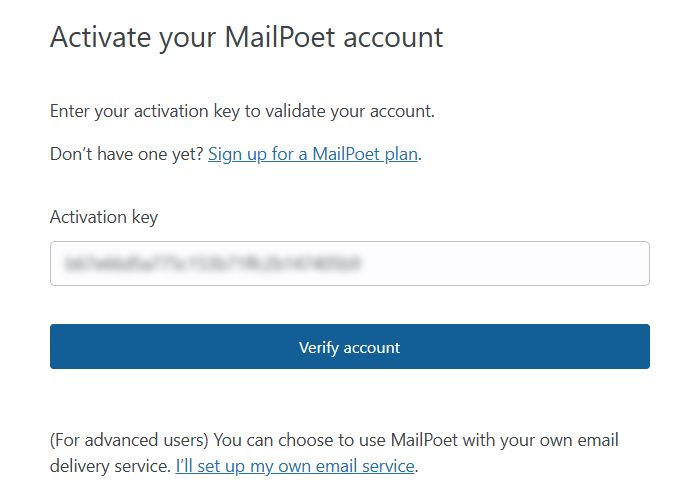Click "email service" in the bottom link
The image size is (695, 487).
[x=364, y=465]
